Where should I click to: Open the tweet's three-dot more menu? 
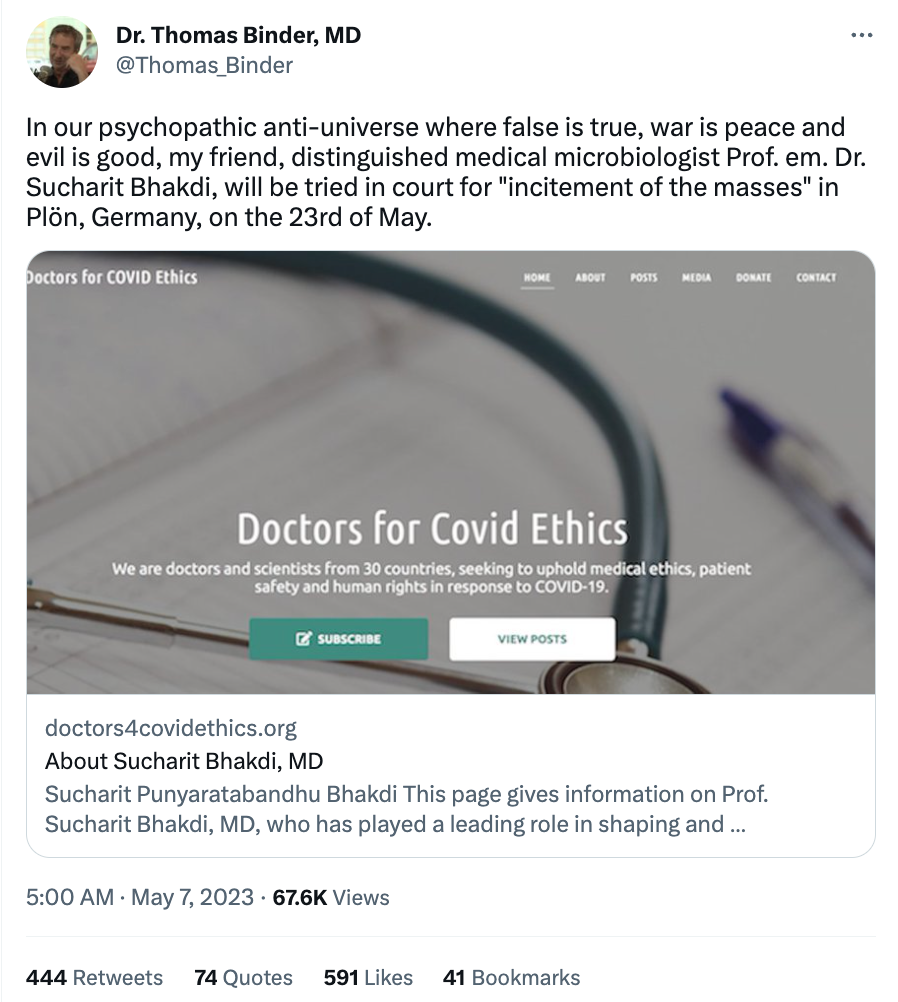tap(860, 36)
